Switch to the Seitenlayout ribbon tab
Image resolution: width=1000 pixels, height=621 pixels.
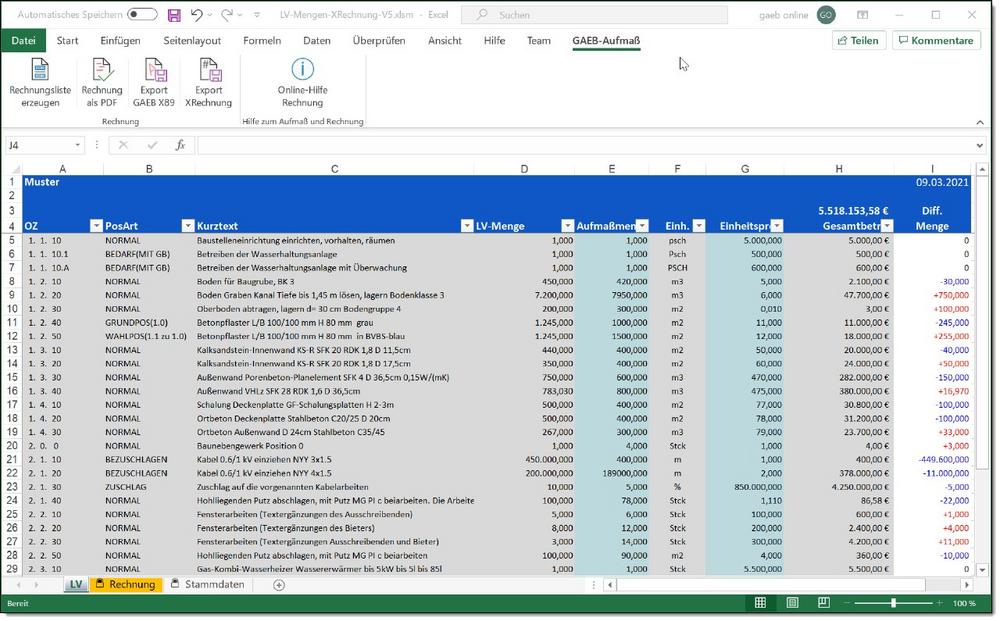coord(192,40)
